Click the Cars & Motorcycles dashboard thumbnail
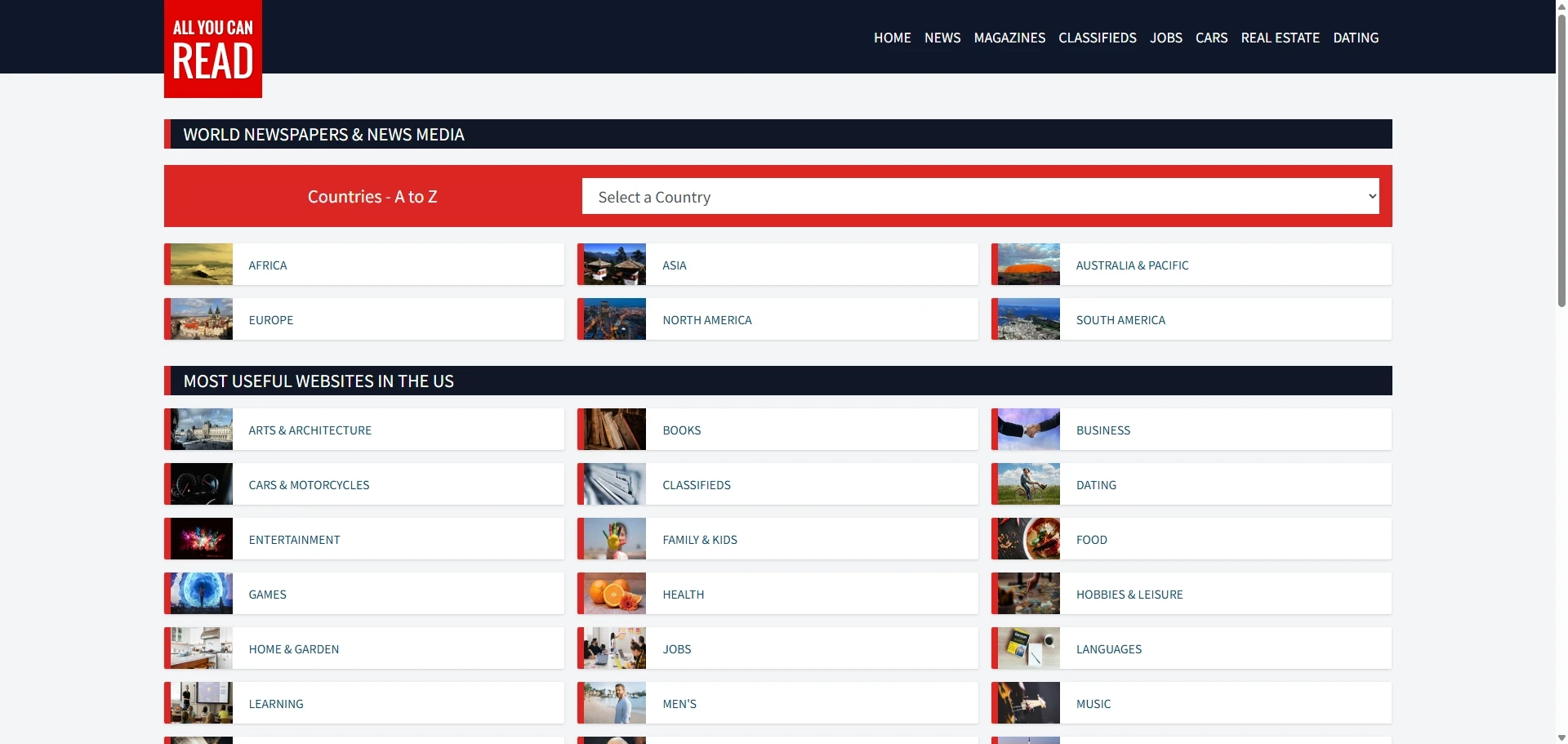1568x744 pixels. (202, 483)
